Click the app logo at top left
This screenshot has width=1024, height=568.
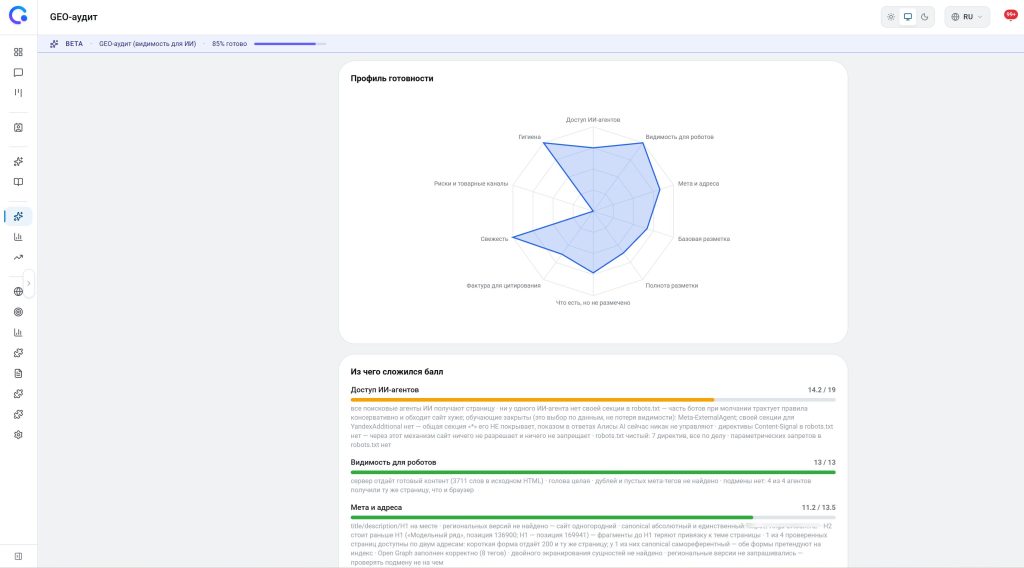(18, 16)
